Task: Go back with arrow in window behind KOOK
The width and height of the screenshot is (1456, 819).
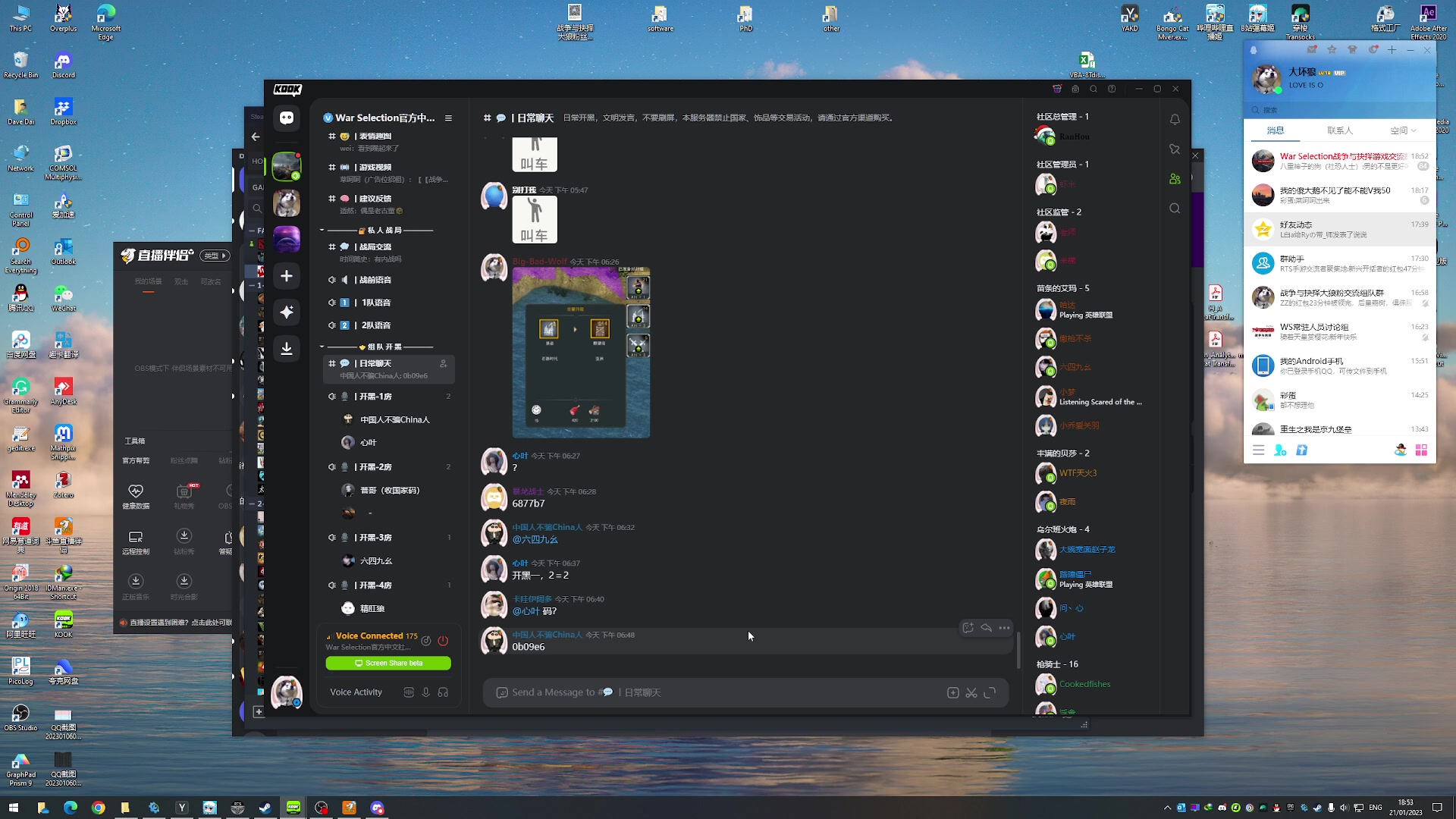Action: click(x=256, y=137)
